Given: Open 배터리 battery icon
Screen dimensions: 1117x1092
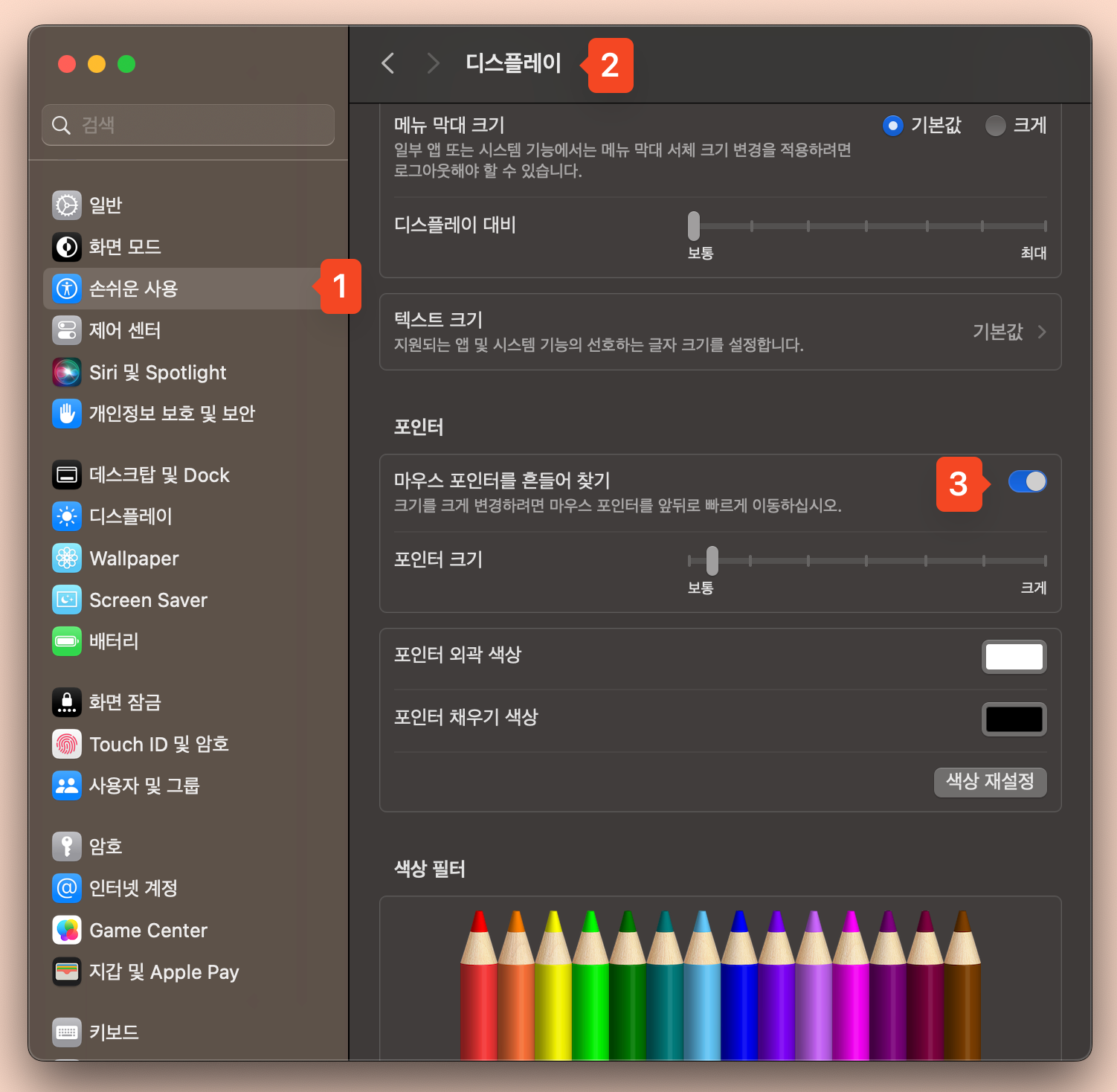Looking at the screenshot, I should (x=67, y=641).
